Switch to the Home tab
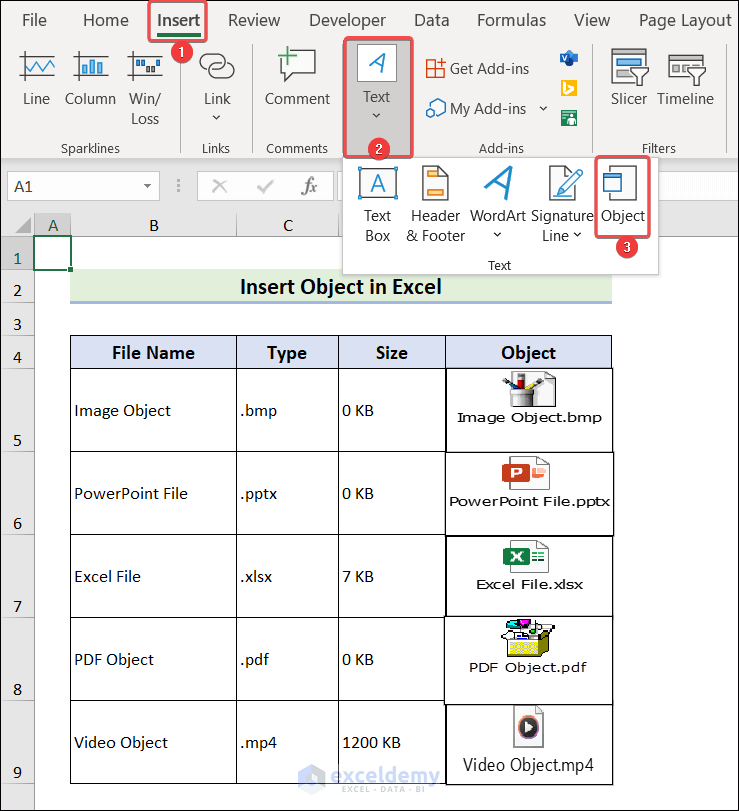 105,20
